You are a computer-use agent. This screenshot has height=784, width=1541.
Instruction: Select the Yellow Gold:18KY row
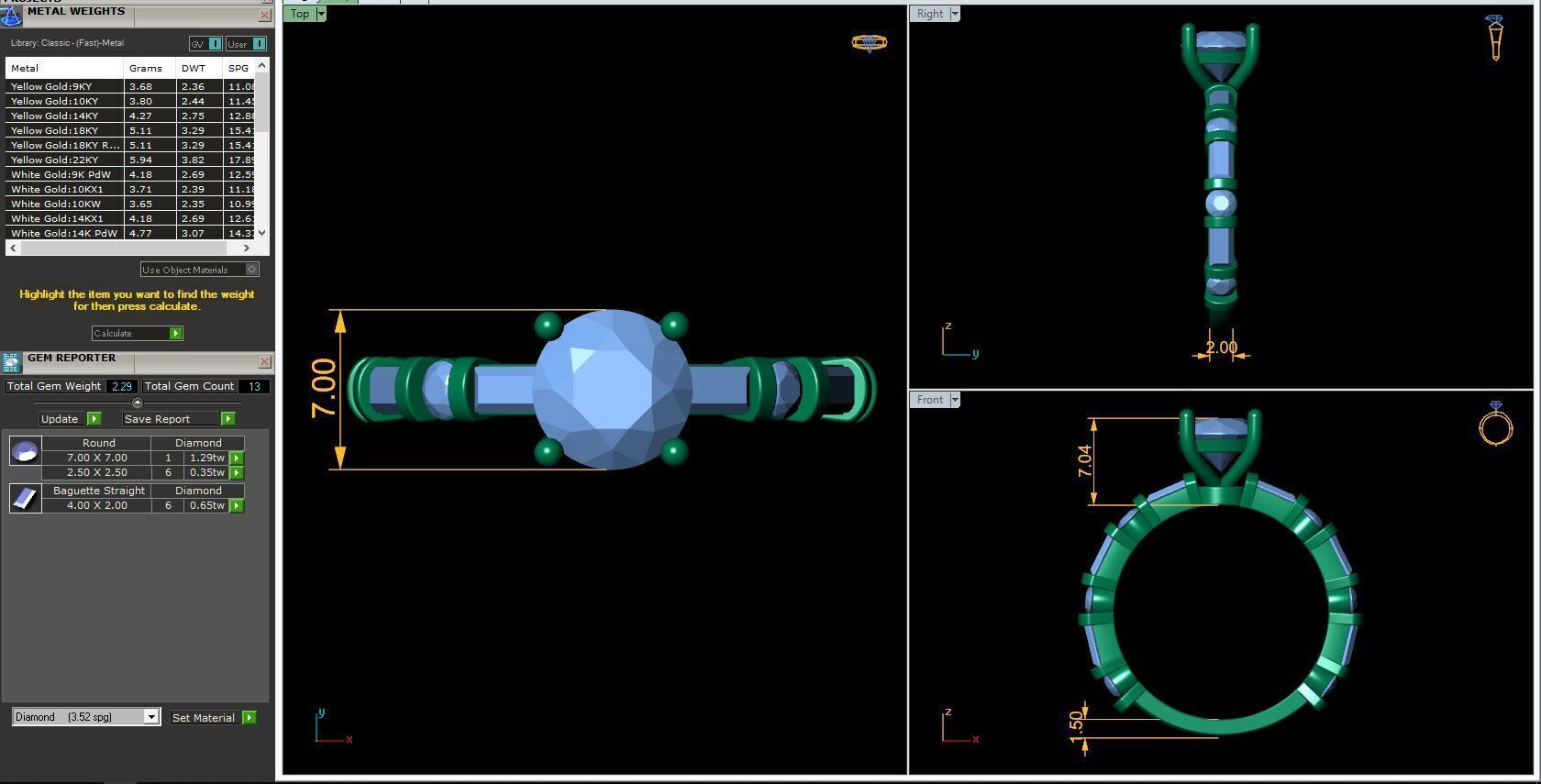point(130,130)
